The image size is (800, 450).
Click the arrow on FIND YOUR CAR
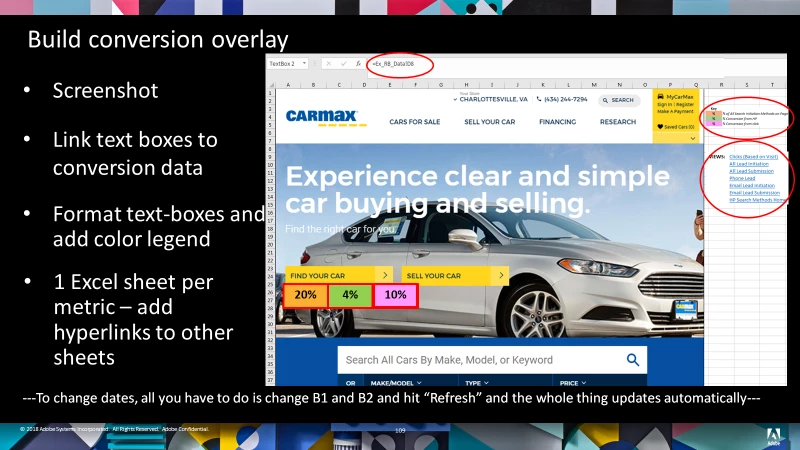pyautogui.click(x=385, y=275)
